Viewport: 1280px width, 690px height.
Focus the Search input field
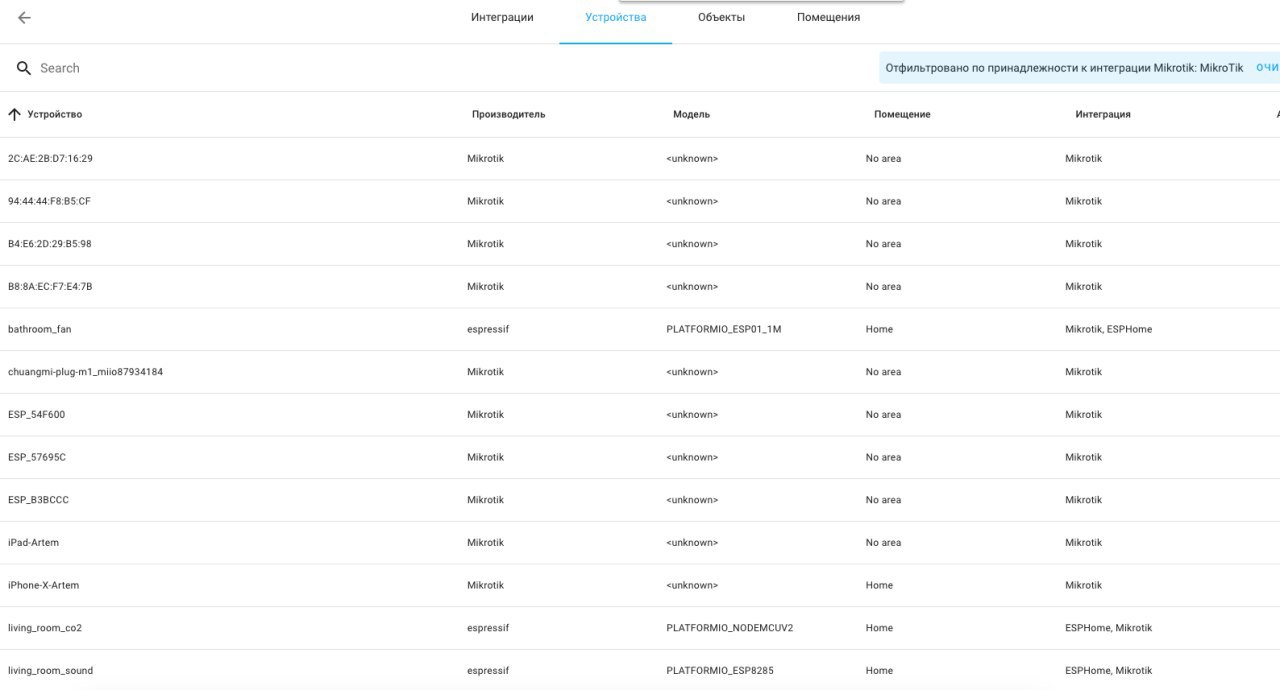click(440, 68)
